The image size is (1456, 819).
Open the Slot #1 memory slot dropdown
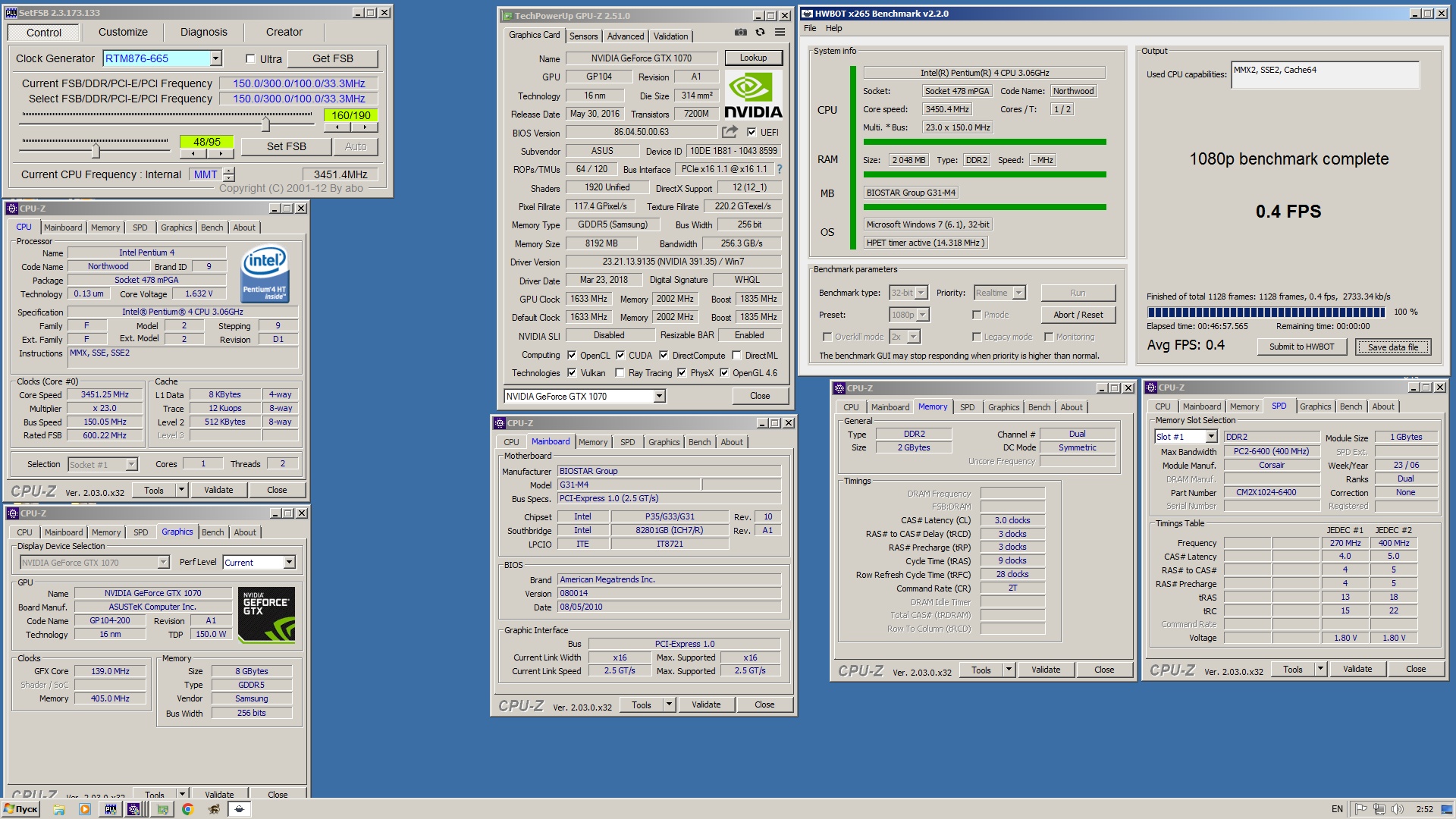click(1211, 437)
